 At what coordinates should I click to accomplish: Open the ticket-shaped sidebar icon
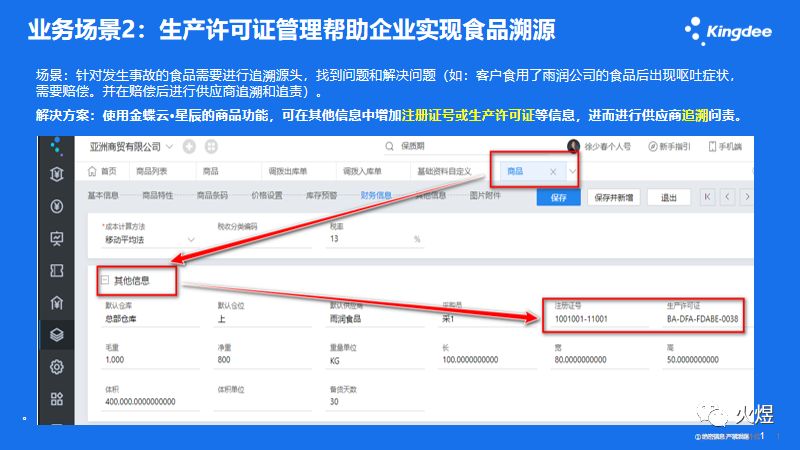[57, 270]
